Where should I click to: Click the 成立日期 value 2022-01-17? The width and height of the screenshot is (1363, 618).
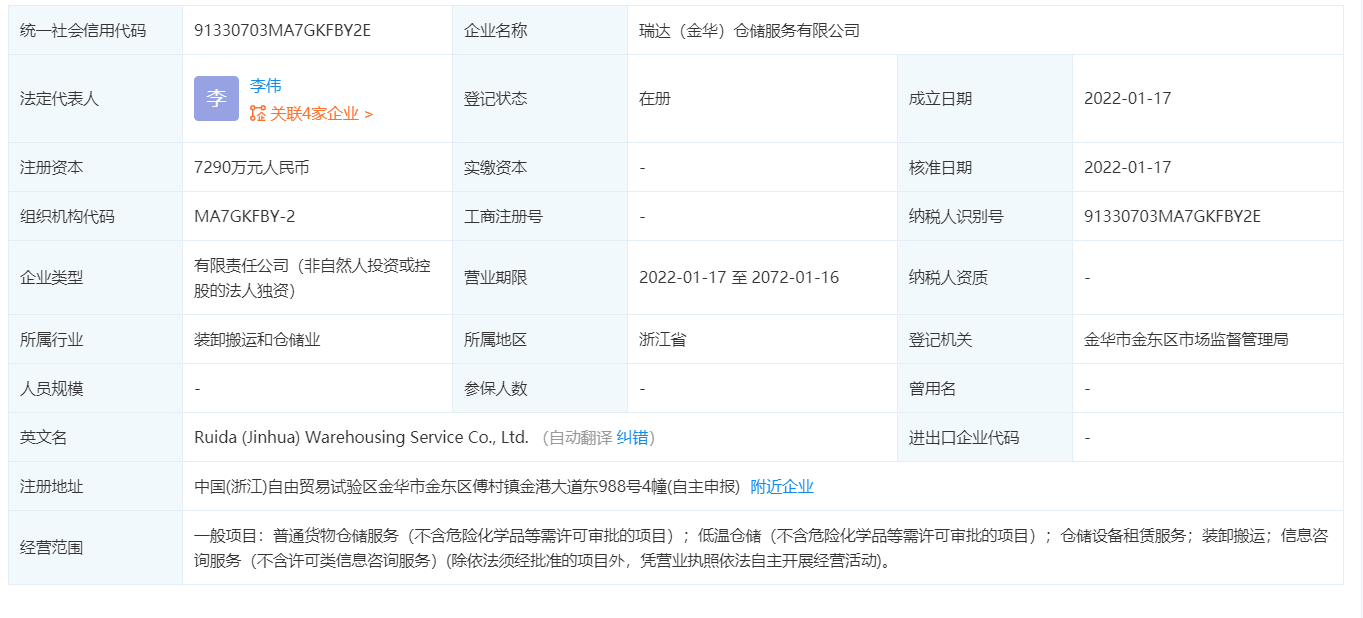1127,98
